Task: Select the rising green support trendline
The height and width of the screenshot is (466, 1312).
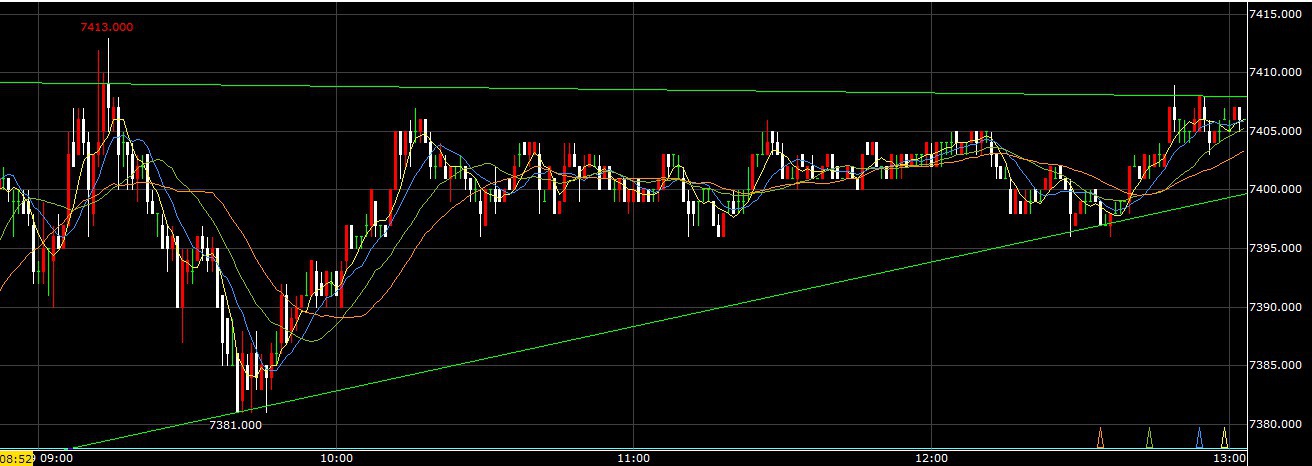Action: (660, 321)
